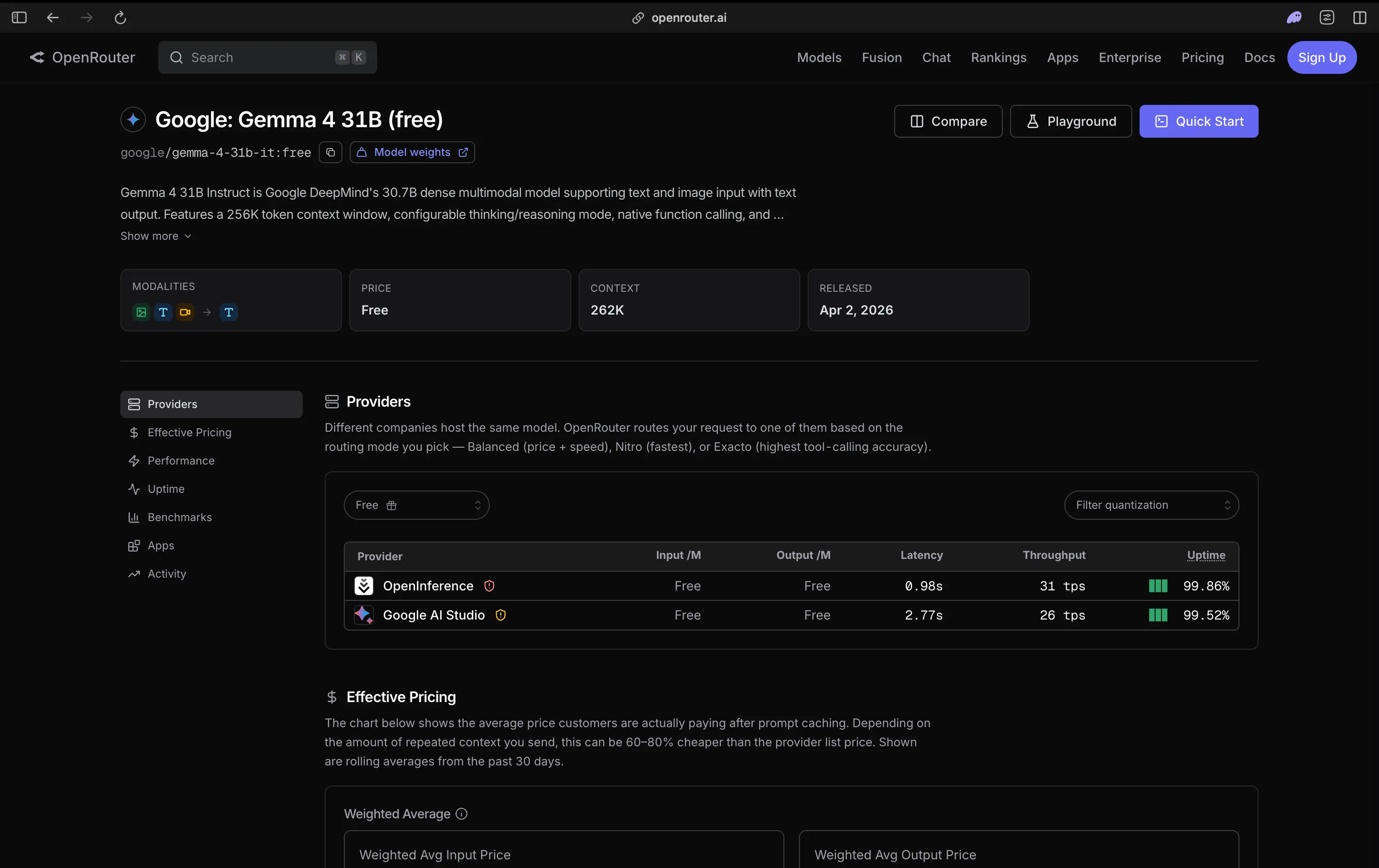Viewport: 1379px width, 868px height.
Task: Click the browser forward arrow
Action: point(87,18)
